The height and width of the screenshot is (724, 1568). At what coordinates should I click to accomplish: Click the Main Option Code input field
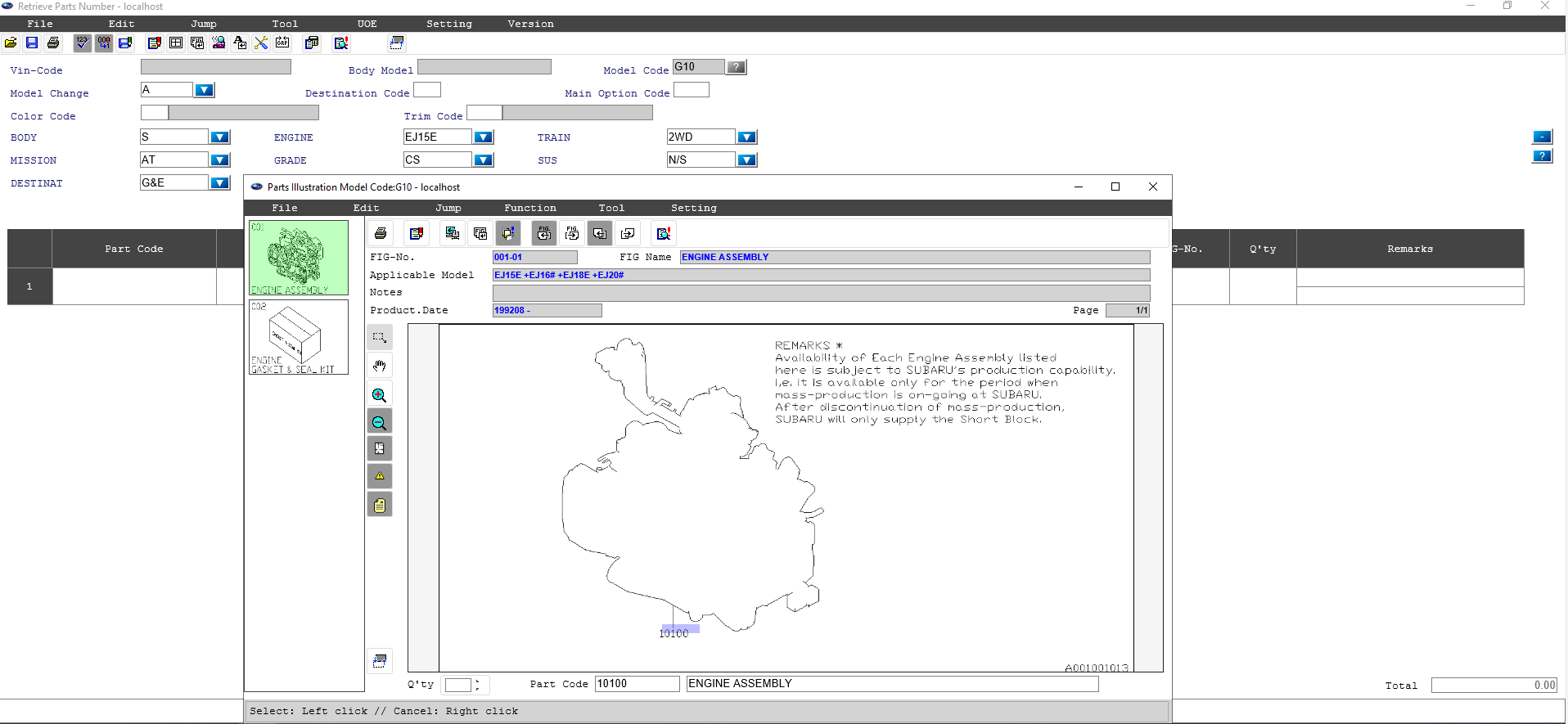click(x=692, y=90)
